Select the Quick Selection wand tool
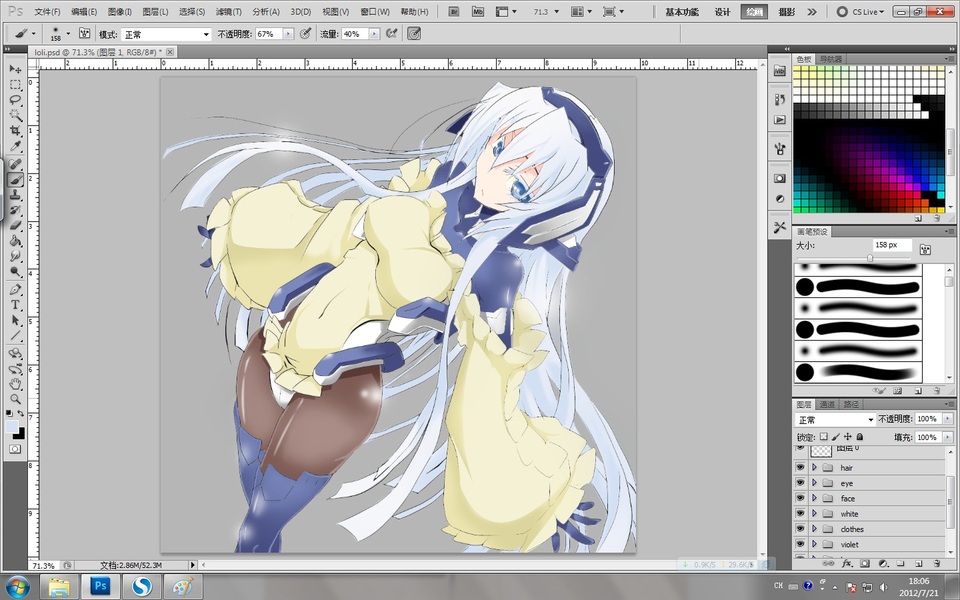 (x=15, y=115)
